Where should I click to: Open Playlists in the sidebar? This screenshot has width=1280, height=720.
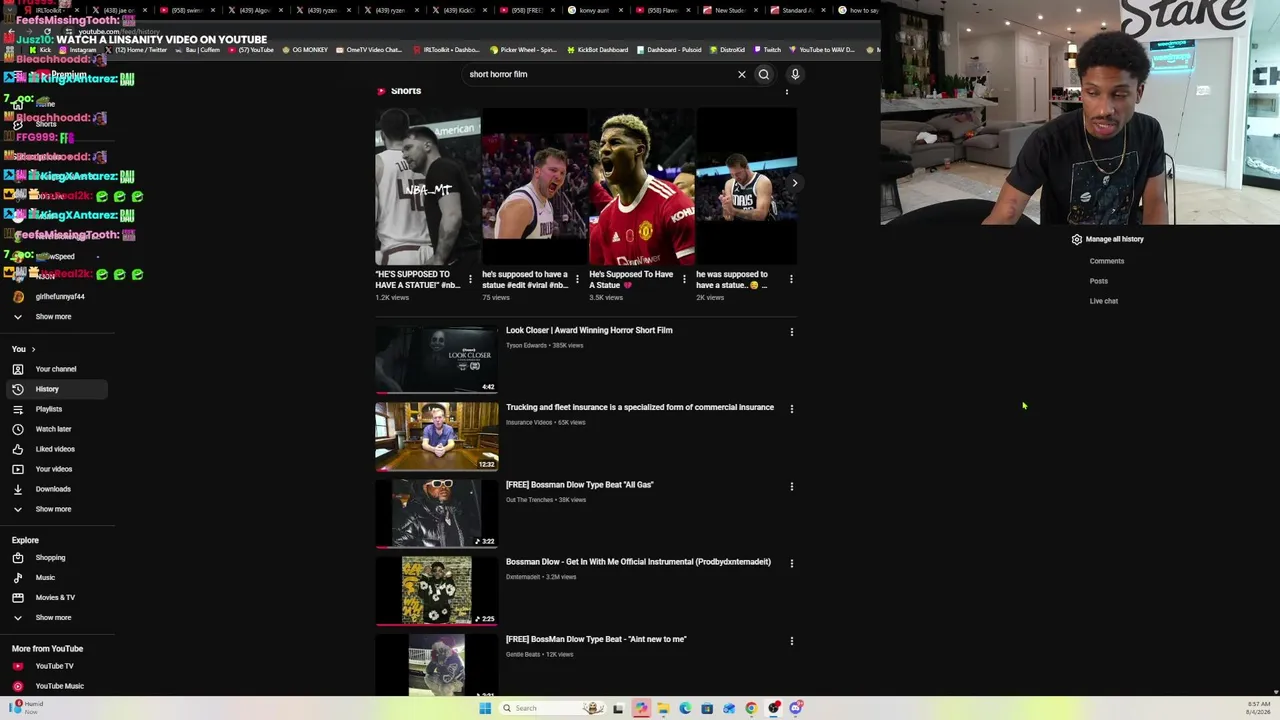55,409
